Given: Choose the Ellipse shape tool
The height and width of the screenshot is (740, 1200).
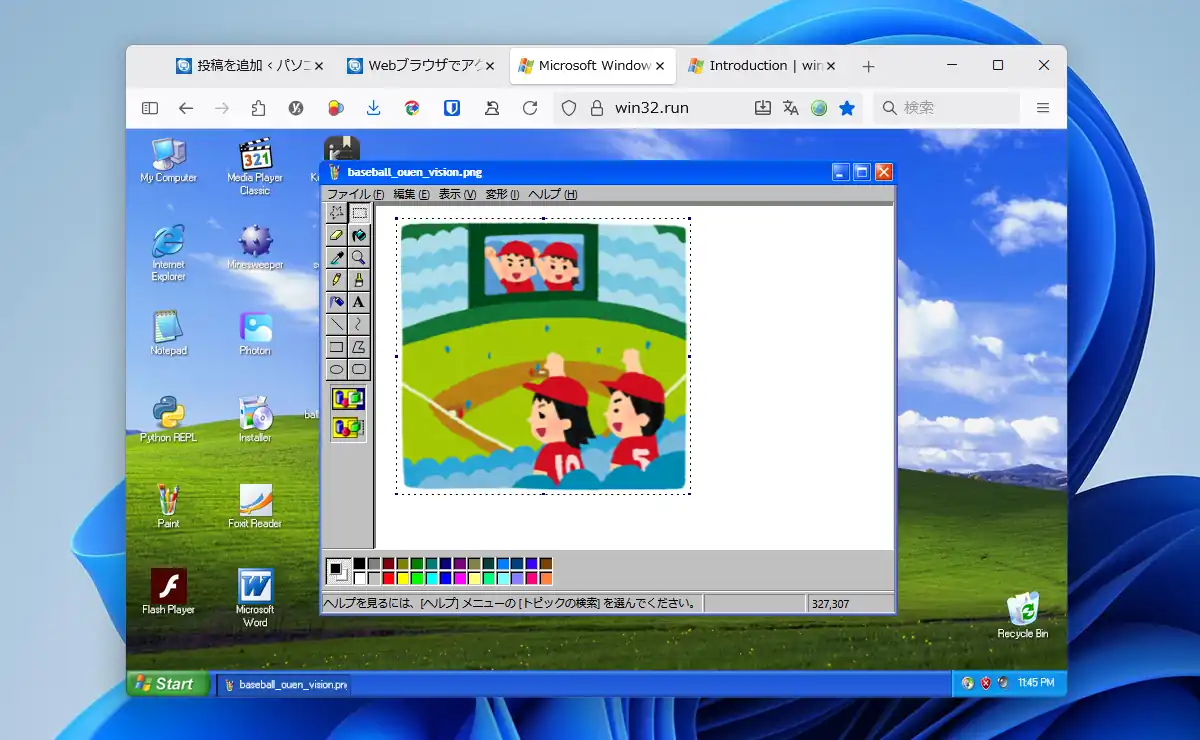Looking at the screenshot, I should (x=337, y=369).
